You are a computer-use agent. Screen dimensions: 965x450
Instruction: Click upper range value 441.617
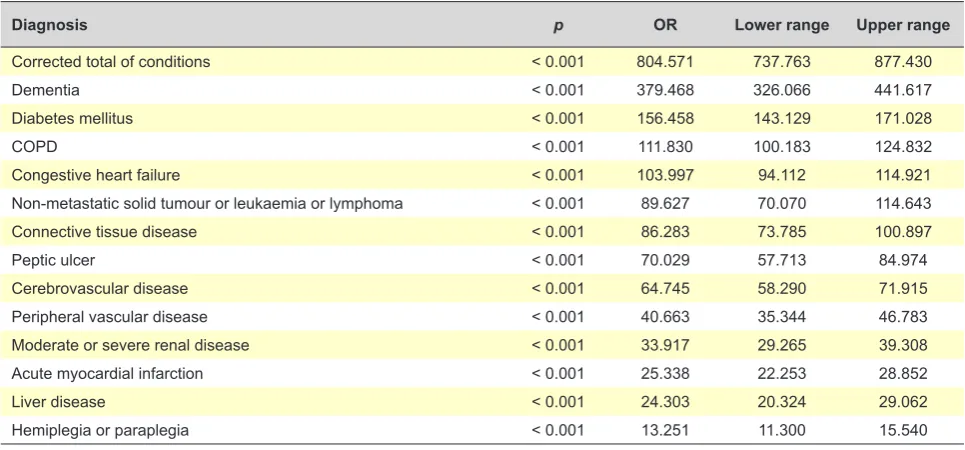pos(903,90)
